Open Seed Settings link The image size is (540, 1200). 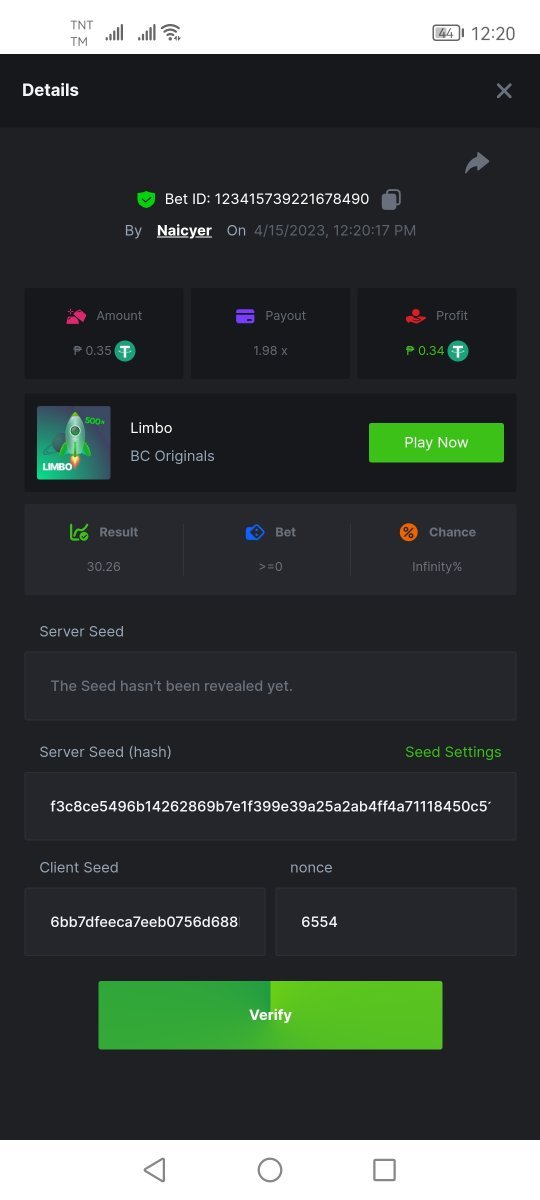point(453,752)
